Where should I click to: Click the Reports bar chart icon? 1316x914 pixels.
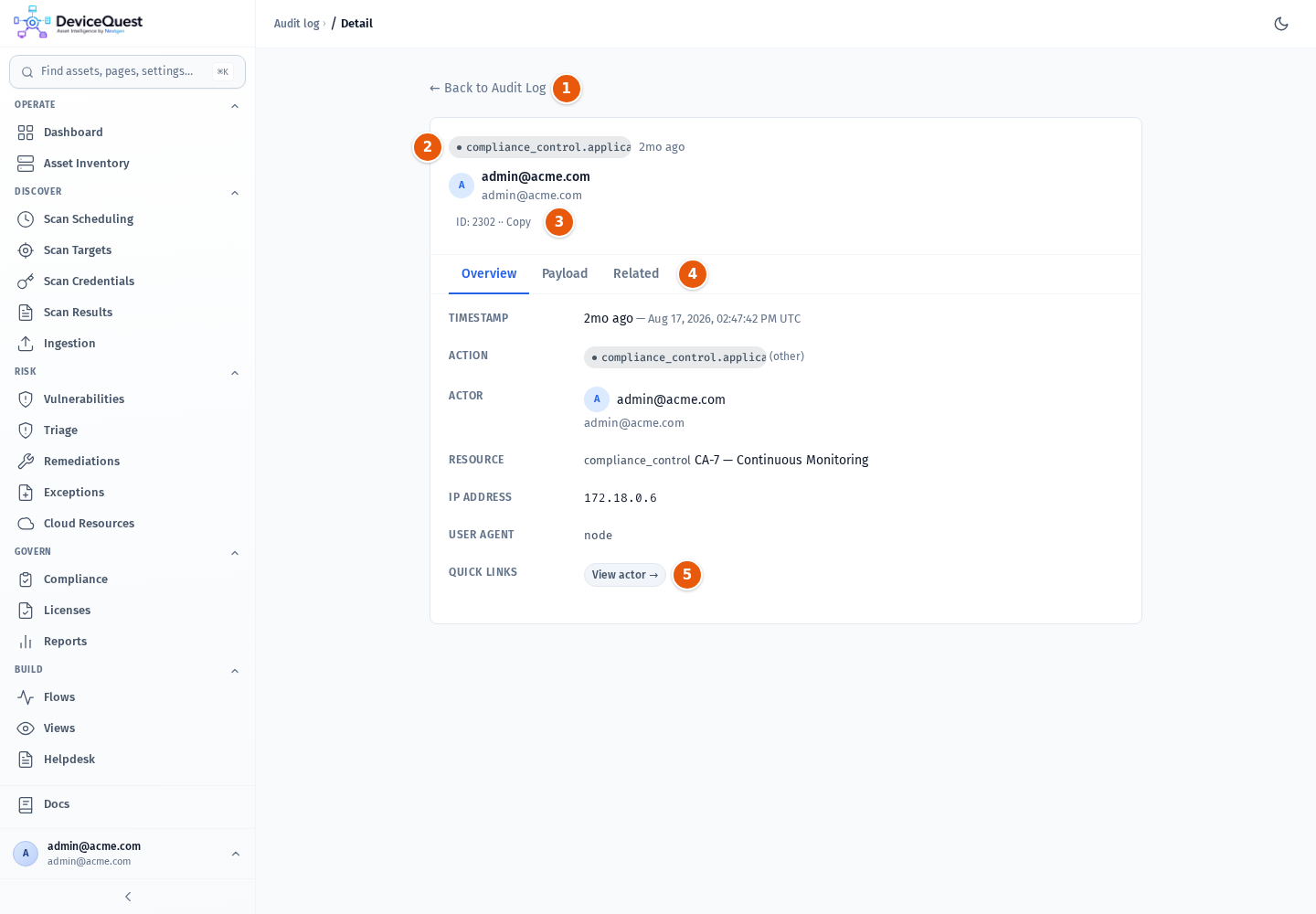26,642
